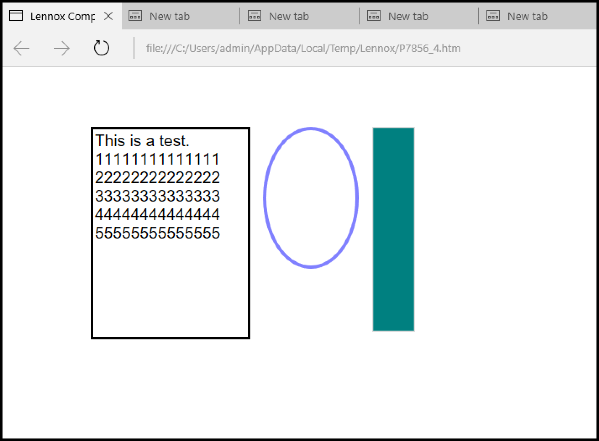This screenshot has width=599, height=441.
Task: Select the second New tab label
Action: [289, 16]
